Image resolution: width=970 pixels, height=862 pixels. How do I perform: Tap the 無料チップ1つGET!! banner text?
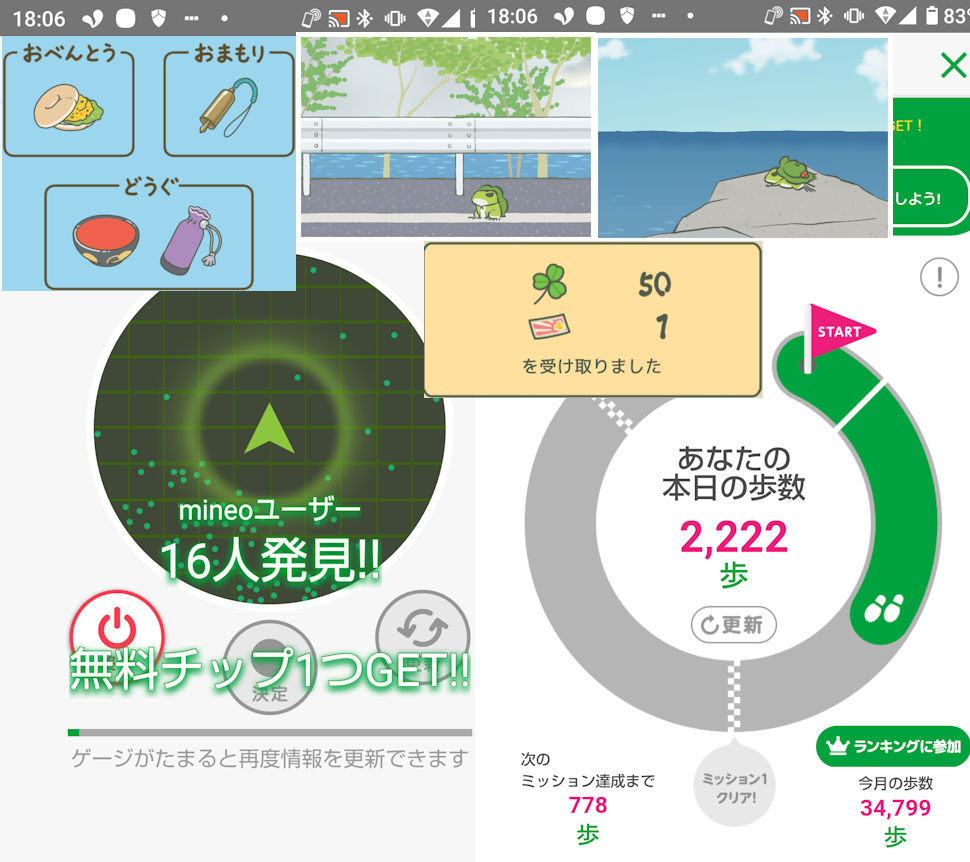270,669
